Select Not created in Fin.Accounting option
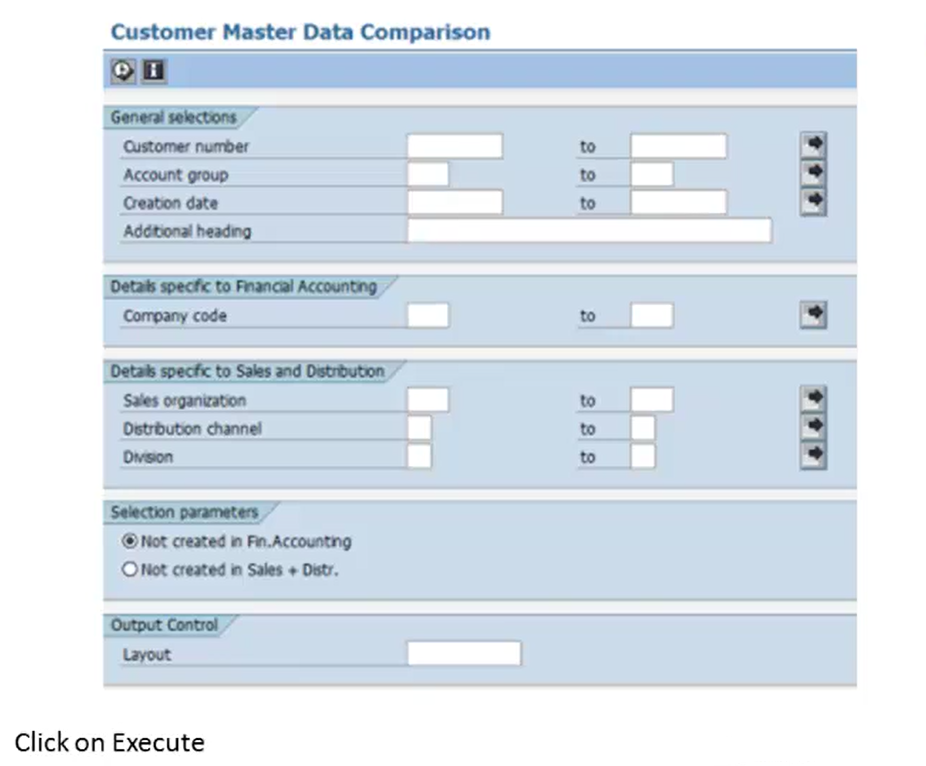 tap(129, 541)
